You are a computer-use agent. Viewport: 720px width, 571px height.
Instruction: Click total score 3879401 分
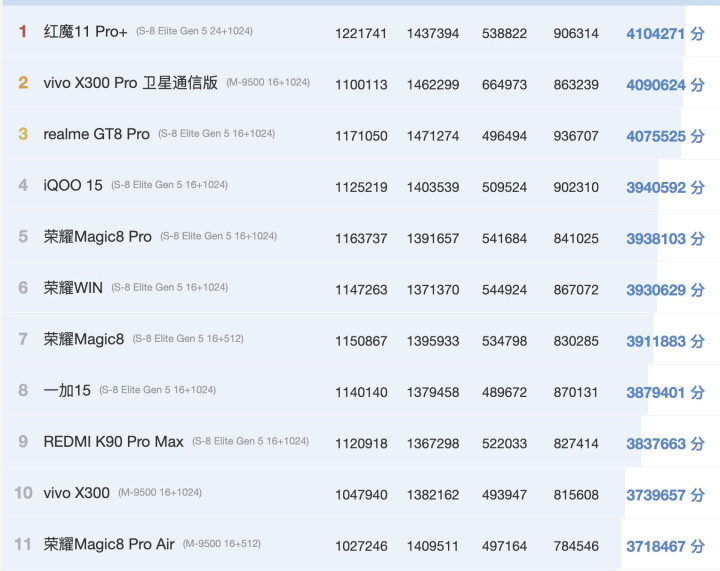[x=665, y=392]
